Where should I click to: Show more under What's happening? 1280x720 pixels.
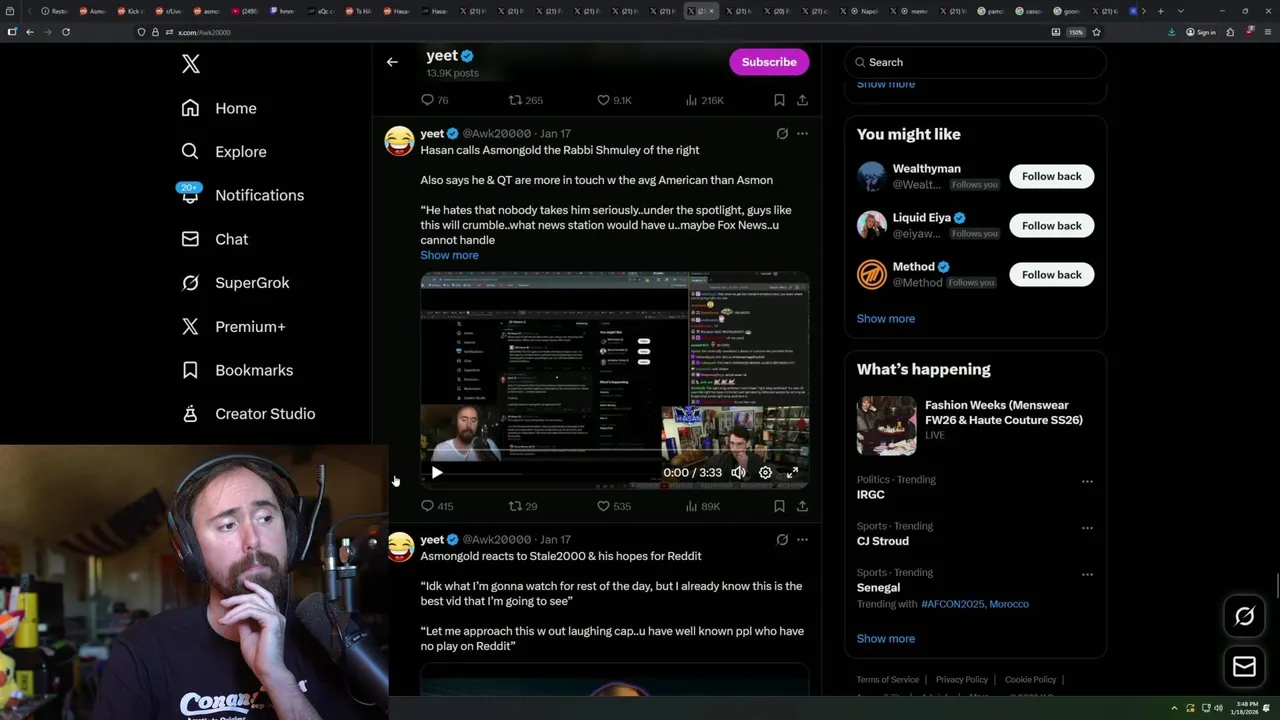pyautogui.click(x=885, y=639)
